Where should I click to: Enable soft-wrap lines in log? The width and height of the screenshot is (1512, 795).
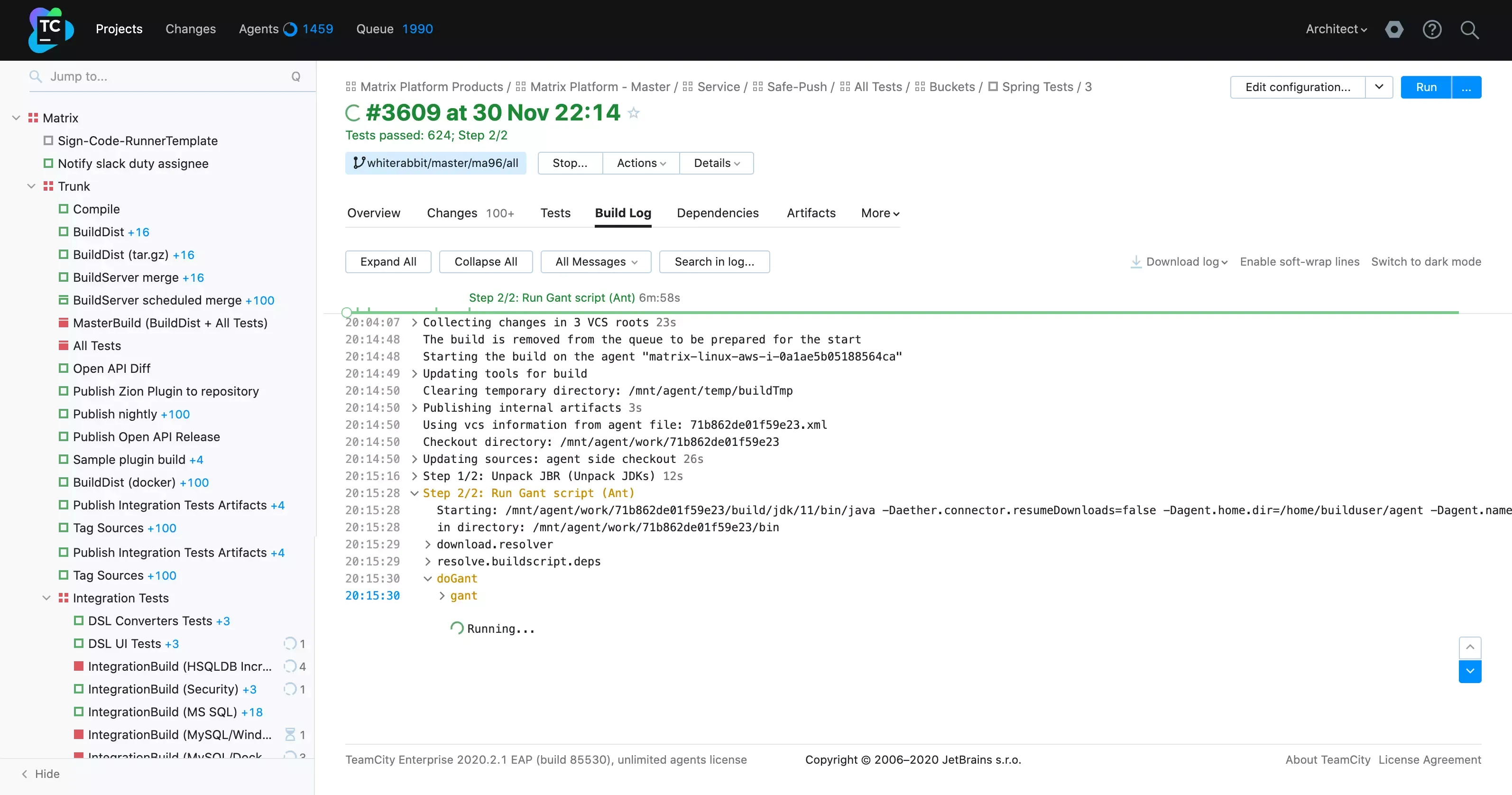point(1299,262)
